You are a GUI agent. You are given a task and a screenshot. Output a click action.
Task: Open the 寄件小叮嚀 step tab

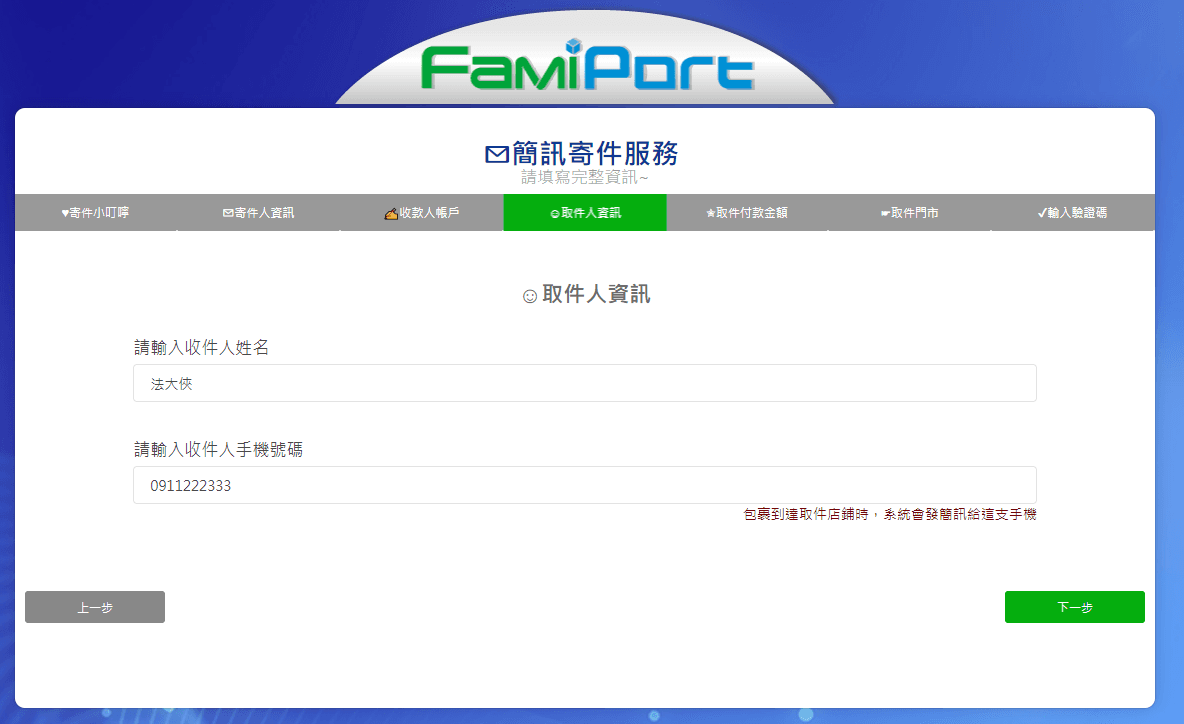click(x=96, y=213)
